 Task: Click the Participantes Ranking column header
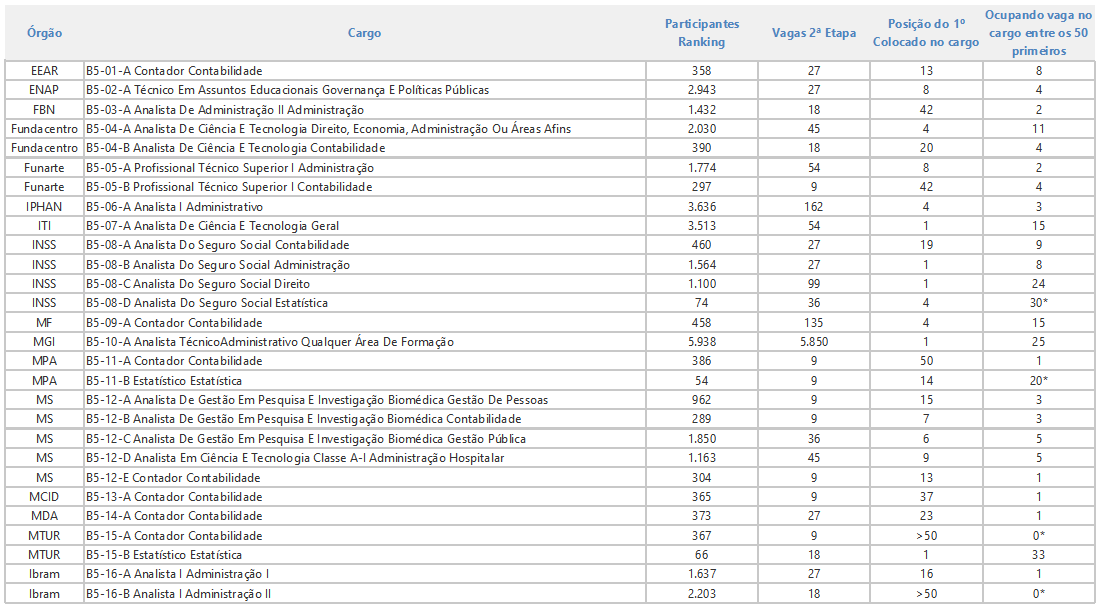point(701,33)
